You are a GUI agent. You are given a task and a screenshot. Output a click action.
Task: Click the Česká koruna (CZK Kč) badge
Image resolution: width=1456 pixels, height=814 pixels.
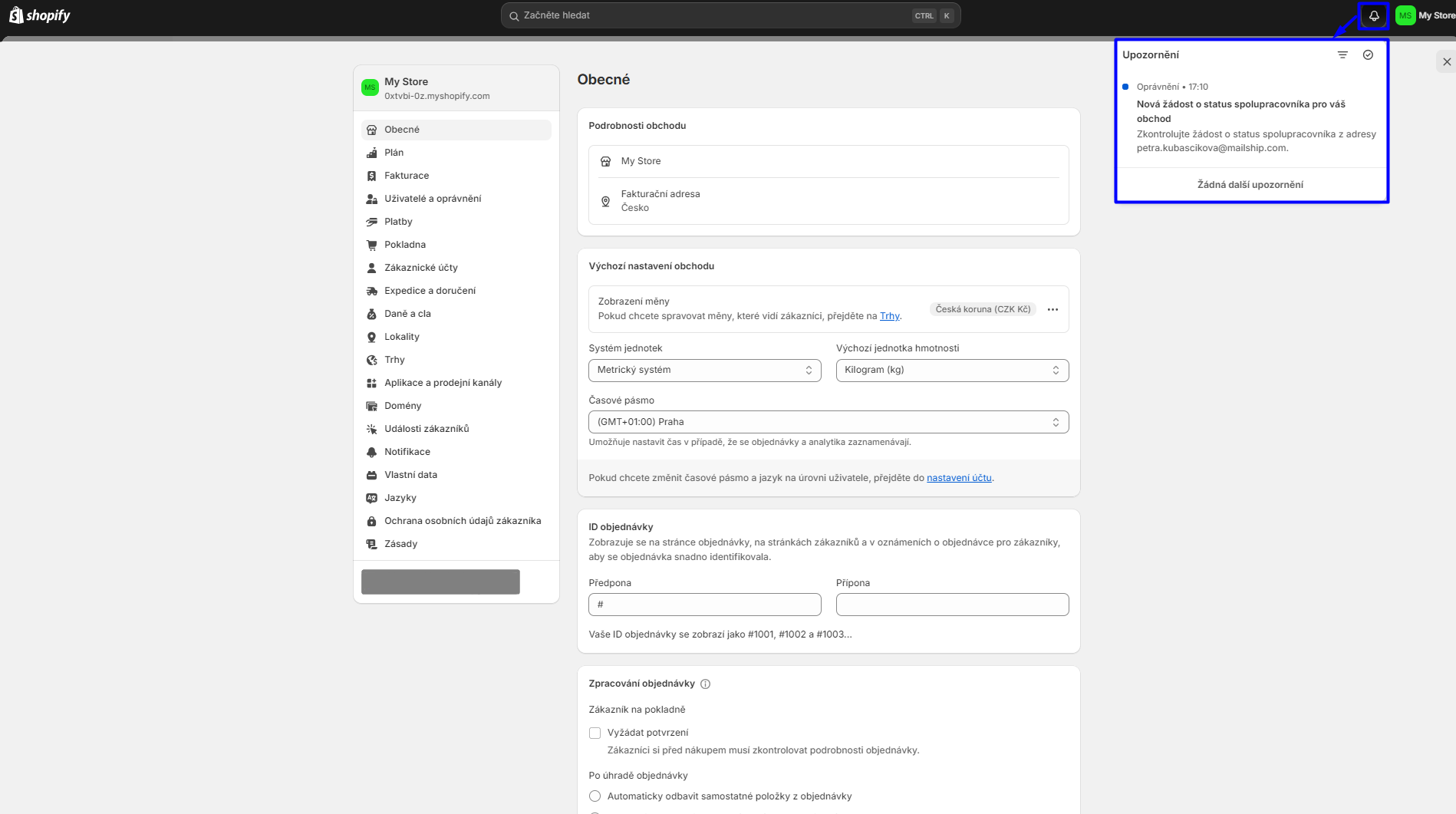coord(983,309)
